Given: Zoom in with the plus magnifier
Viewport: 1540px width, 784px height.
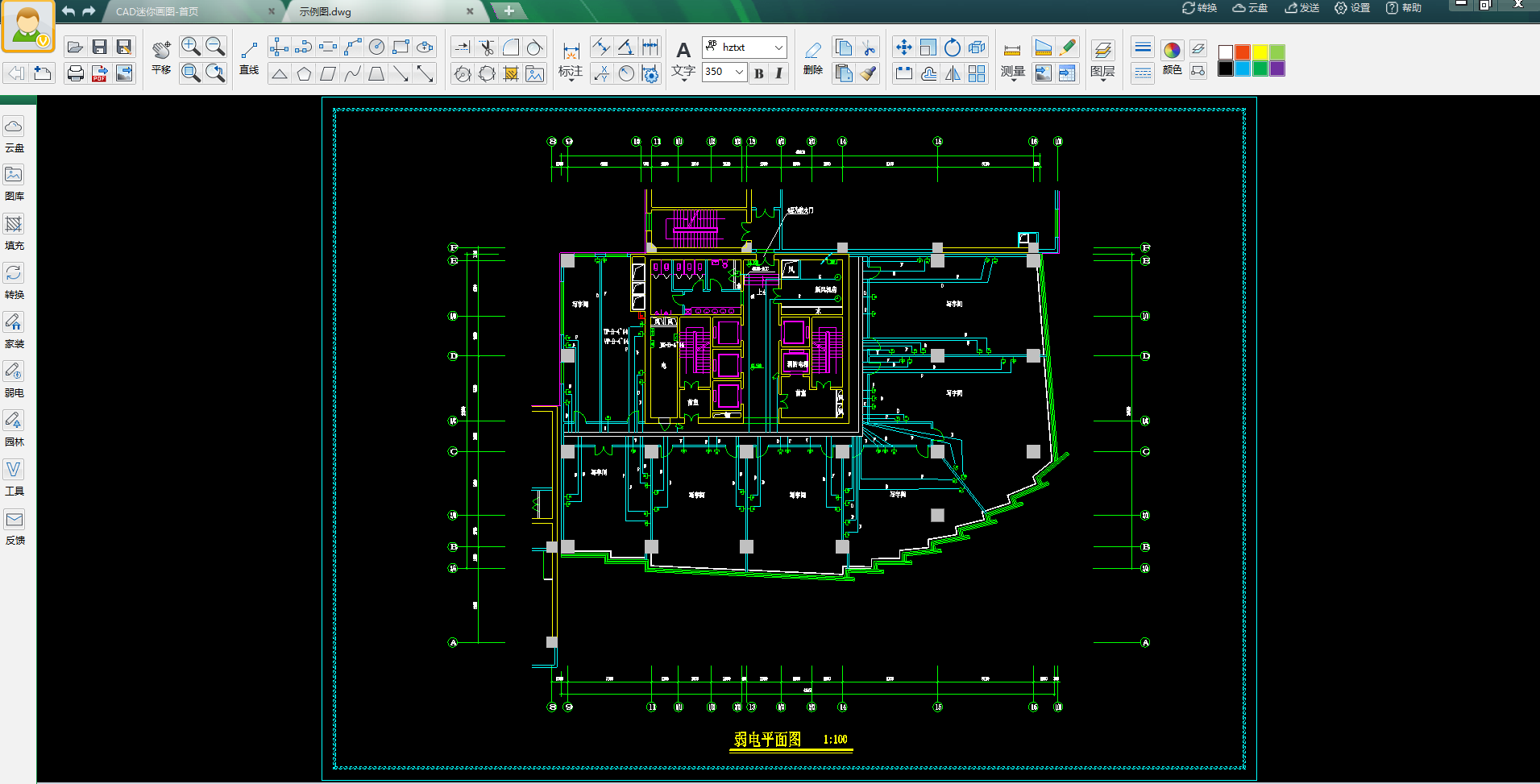Looking at the screenshot, I should [x=191, y=47].
